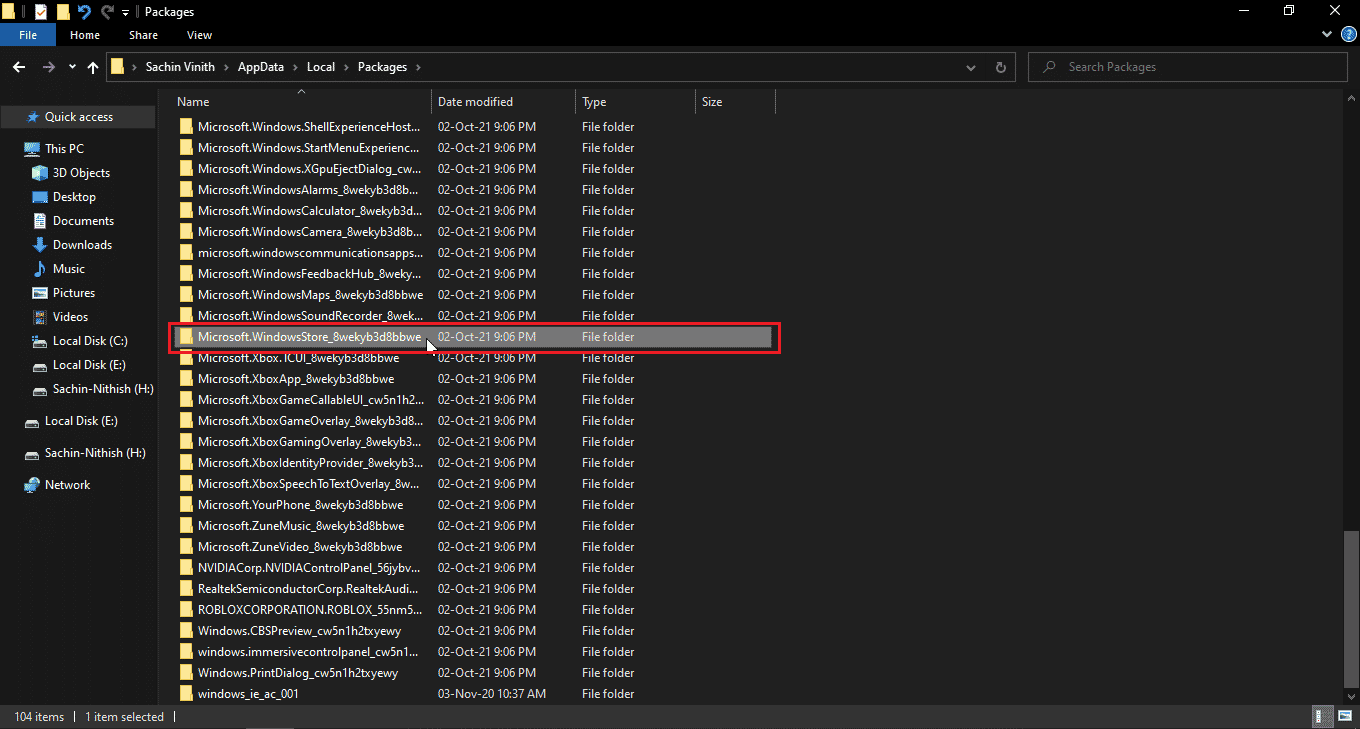Click the Back navigation arrow

(18, 67)
